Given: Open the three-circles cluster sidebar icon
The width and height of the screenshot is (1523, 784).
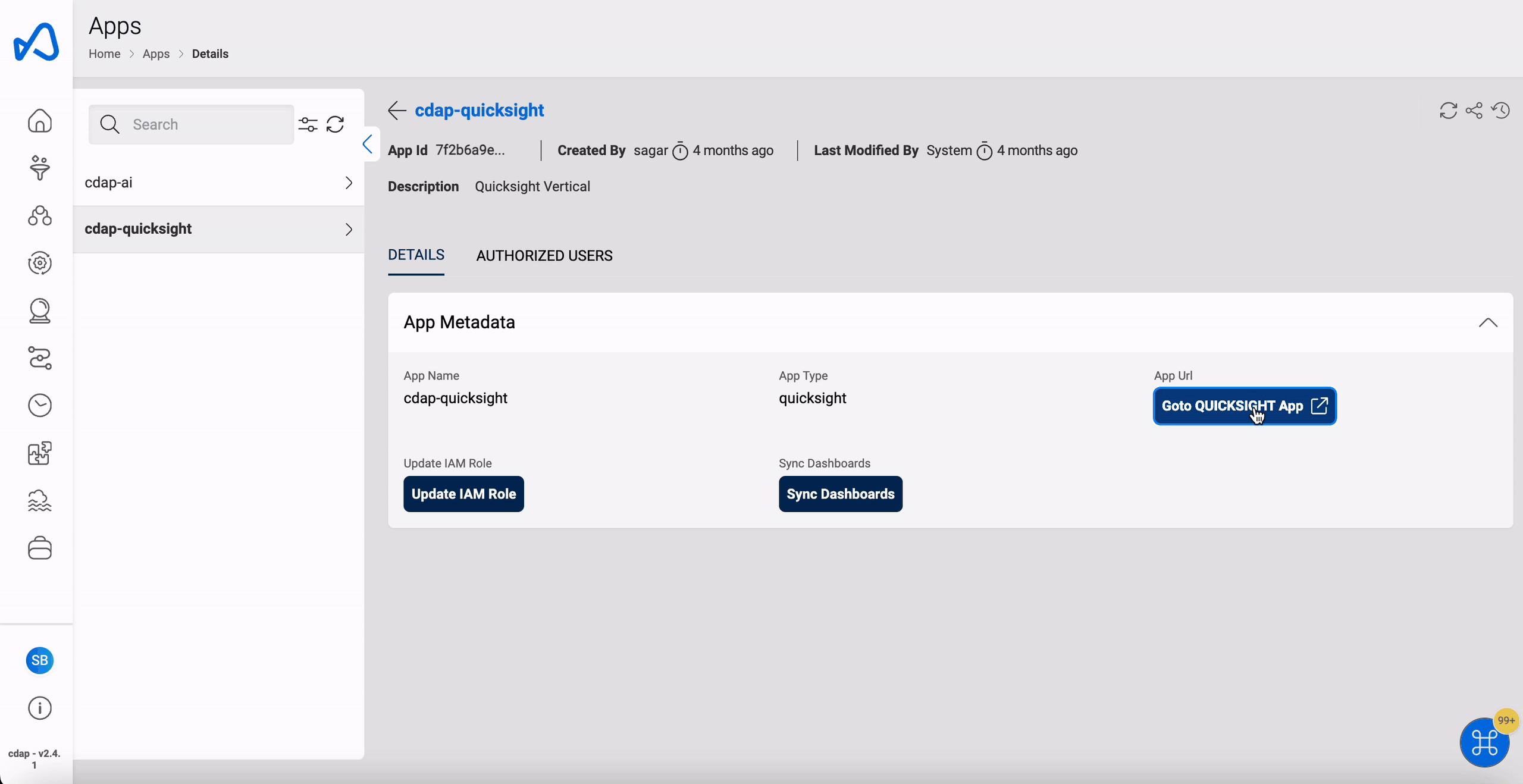Looking at the screenshot, I should 40,215.
